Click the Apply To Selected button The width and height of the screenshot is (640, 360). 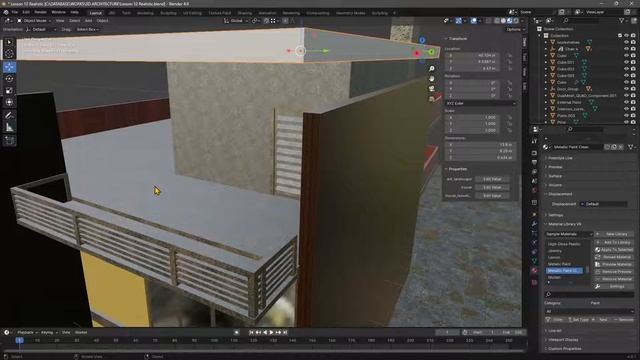coord(614,249)
